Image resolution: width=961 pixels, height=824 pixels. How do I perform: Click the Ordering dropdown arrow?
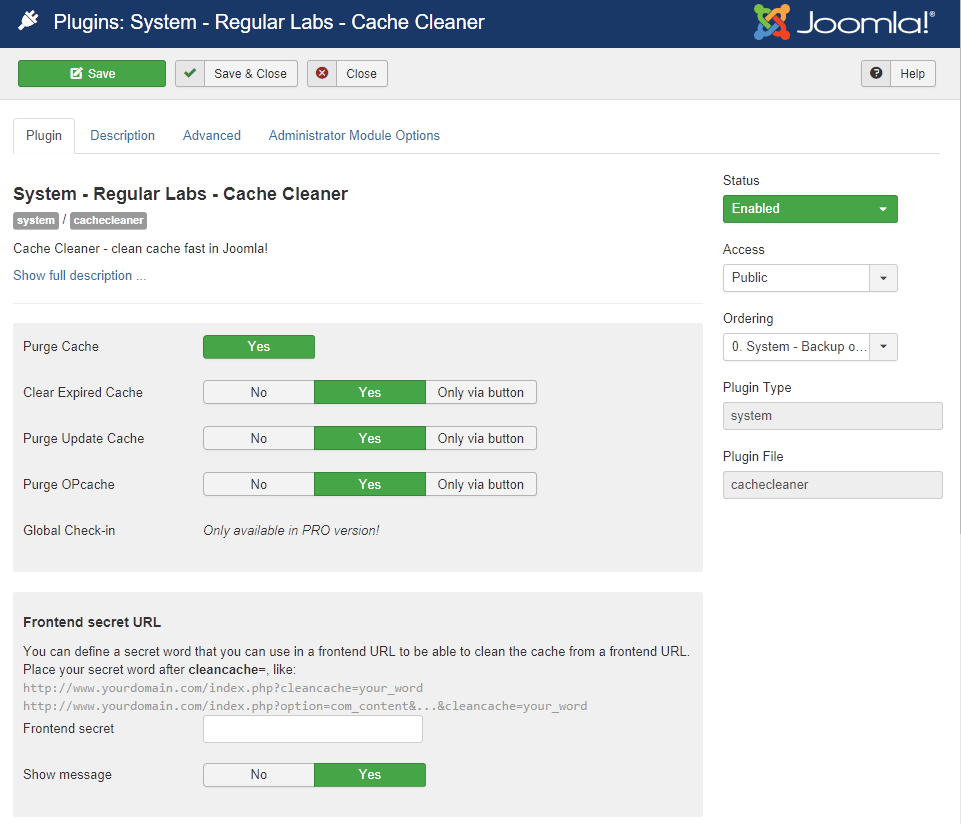(883, 347)
